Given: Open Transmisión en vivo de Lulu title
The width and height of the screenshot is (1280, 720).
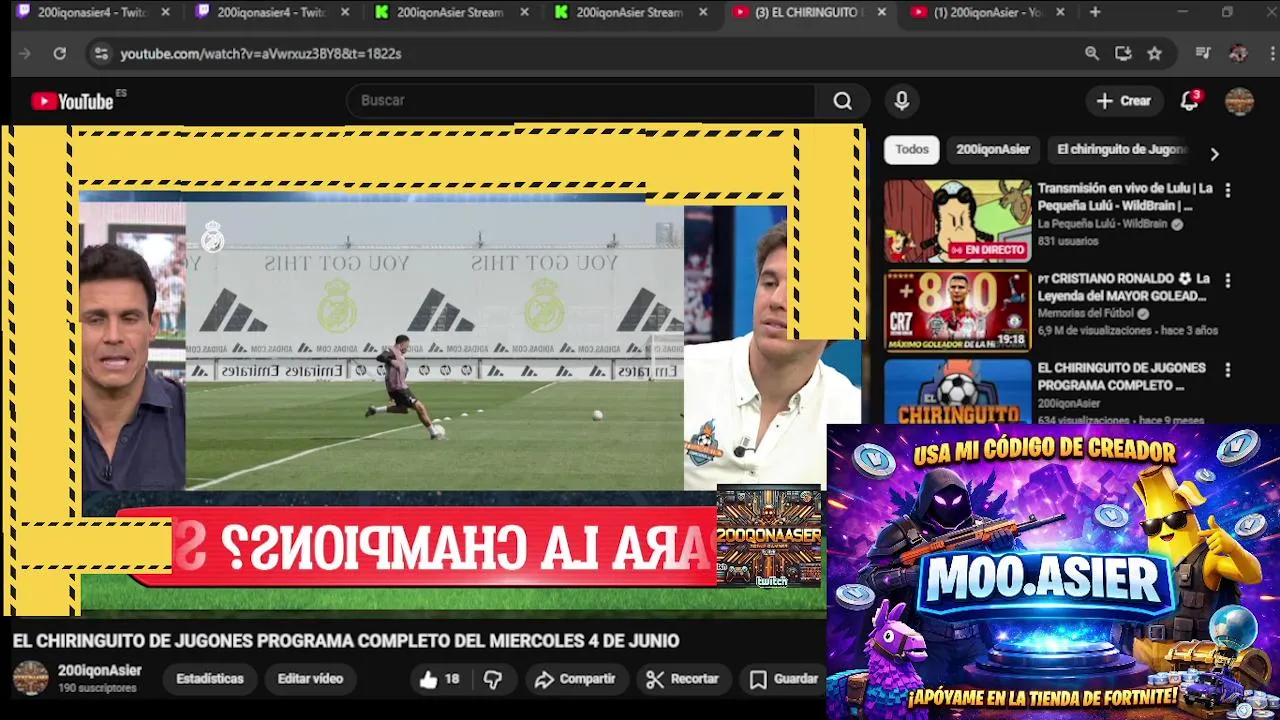Looking at the screenshot, I should point(1125,197).
